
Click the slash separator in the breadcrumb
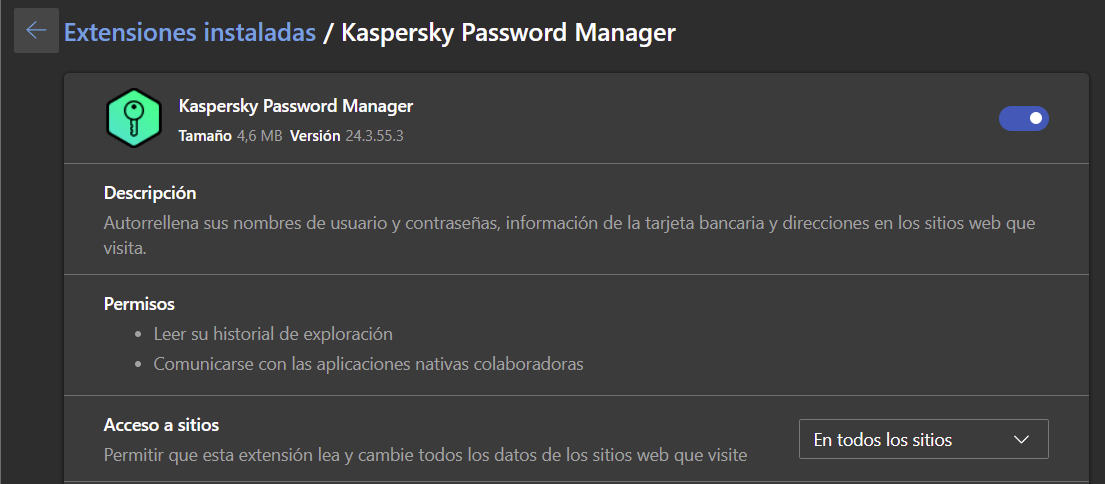coord(328,32)
